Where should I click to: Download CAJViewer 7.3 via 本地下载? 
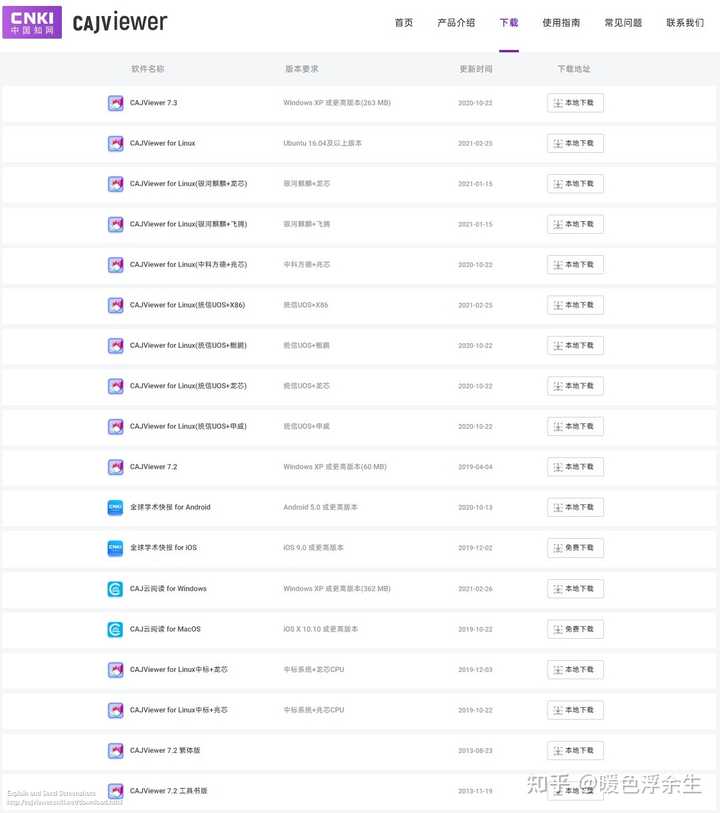[575, 103]
